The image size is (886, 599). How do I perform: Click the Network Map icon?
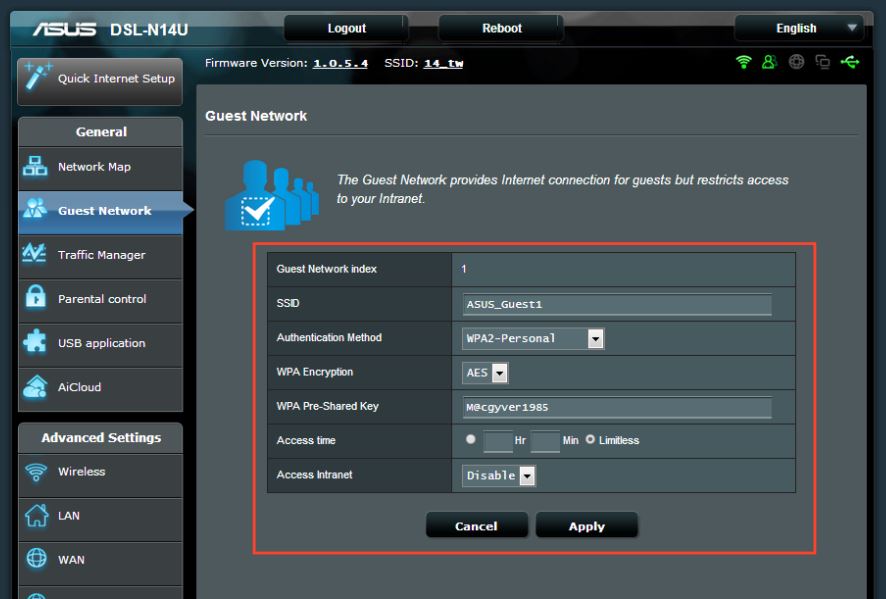pos(35,166)
